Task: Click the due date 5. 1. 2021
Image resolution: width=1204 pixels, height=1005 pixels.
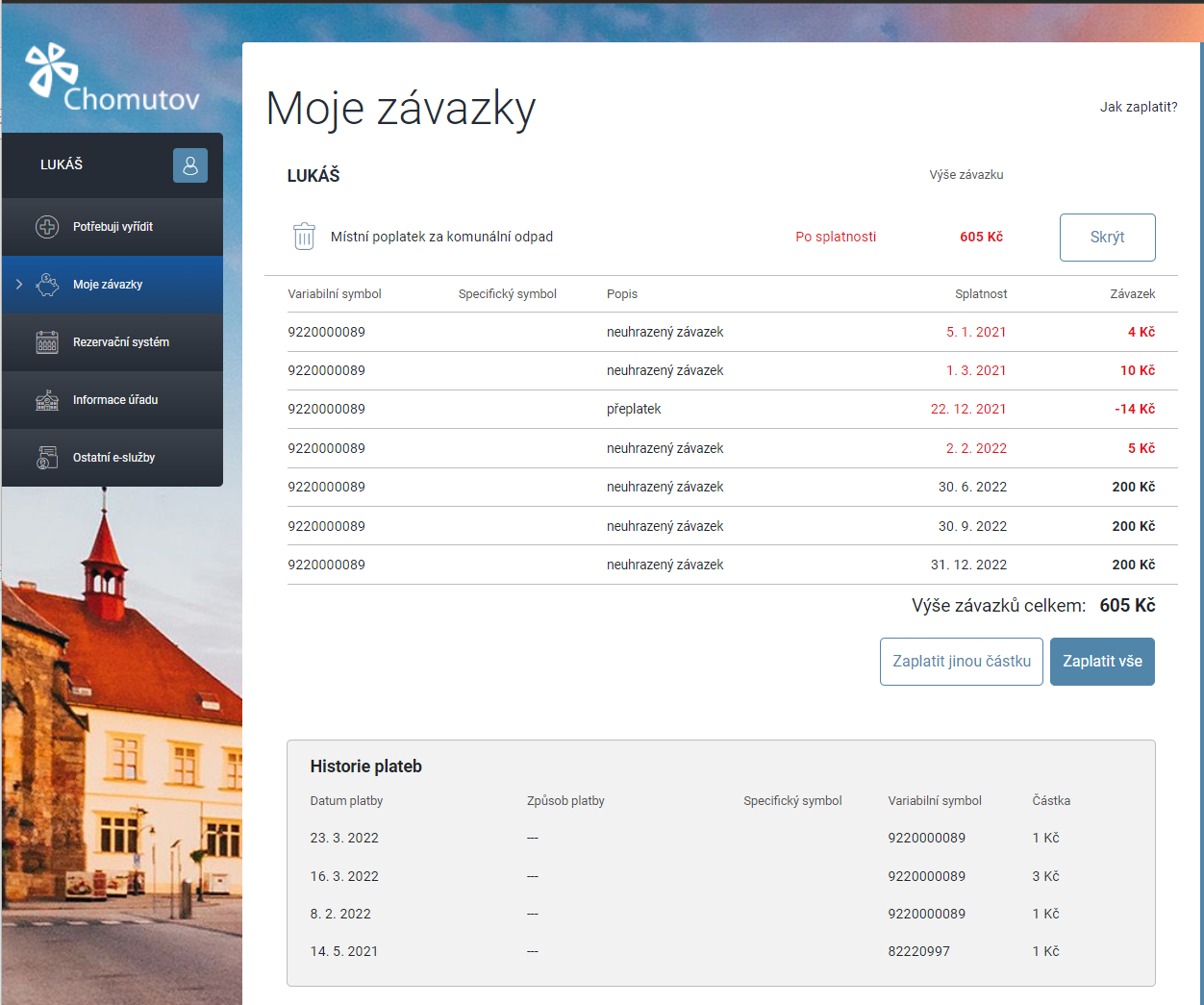Action: pyautogui.click(x=976, y=332)
